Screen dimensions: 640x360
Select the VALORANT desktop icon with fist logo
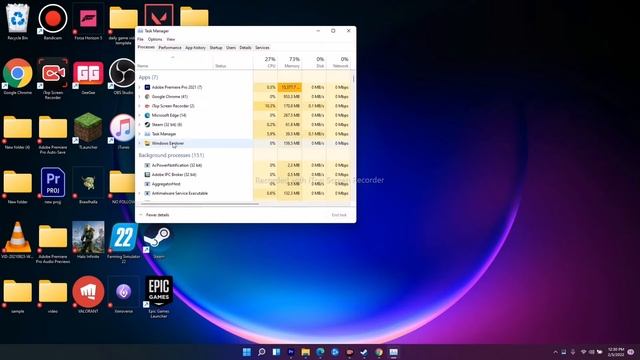pyautogui.click(x=88, y=296)
